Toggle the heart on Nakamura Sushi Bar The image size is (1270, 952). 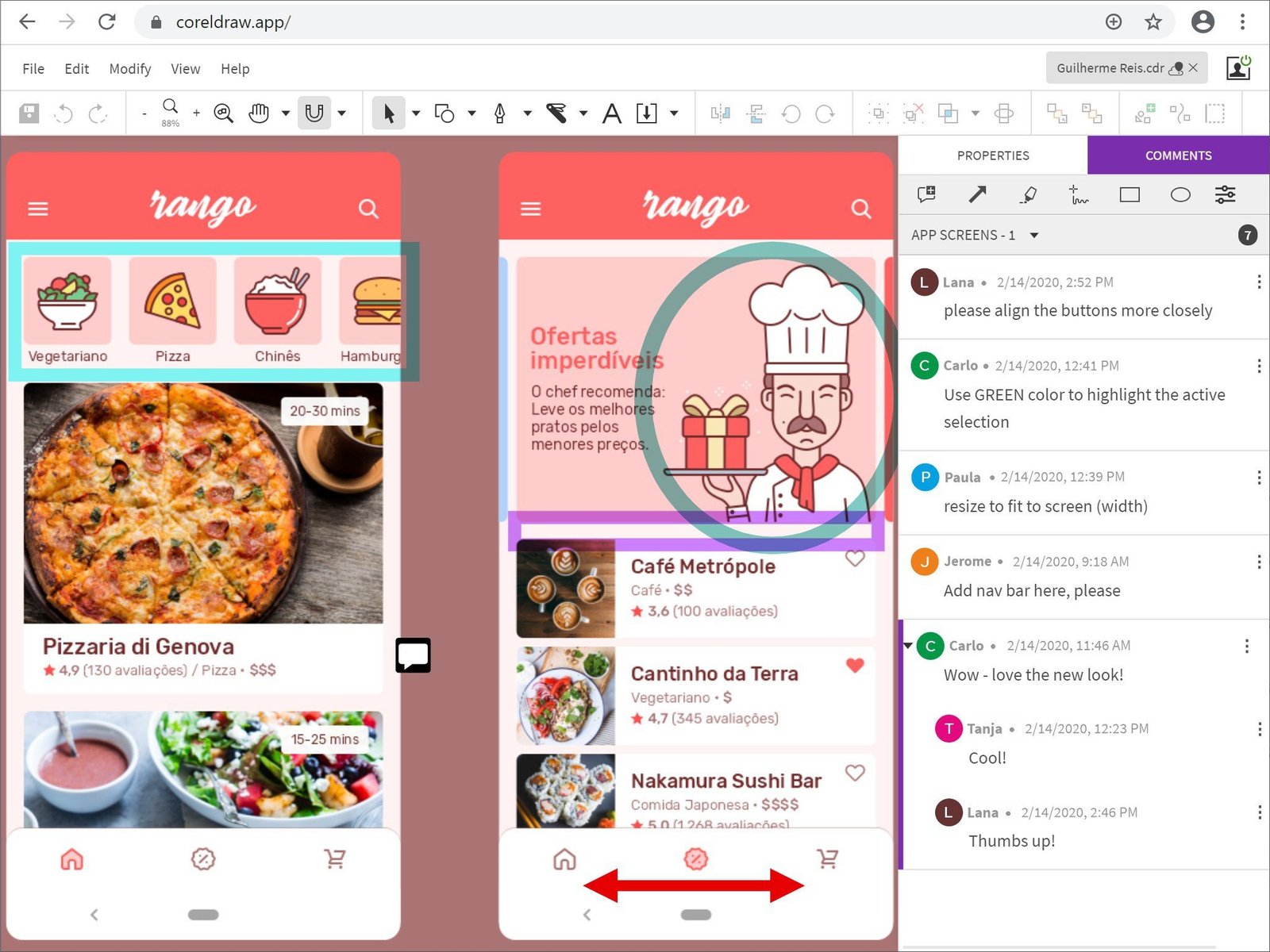point(855,773)
